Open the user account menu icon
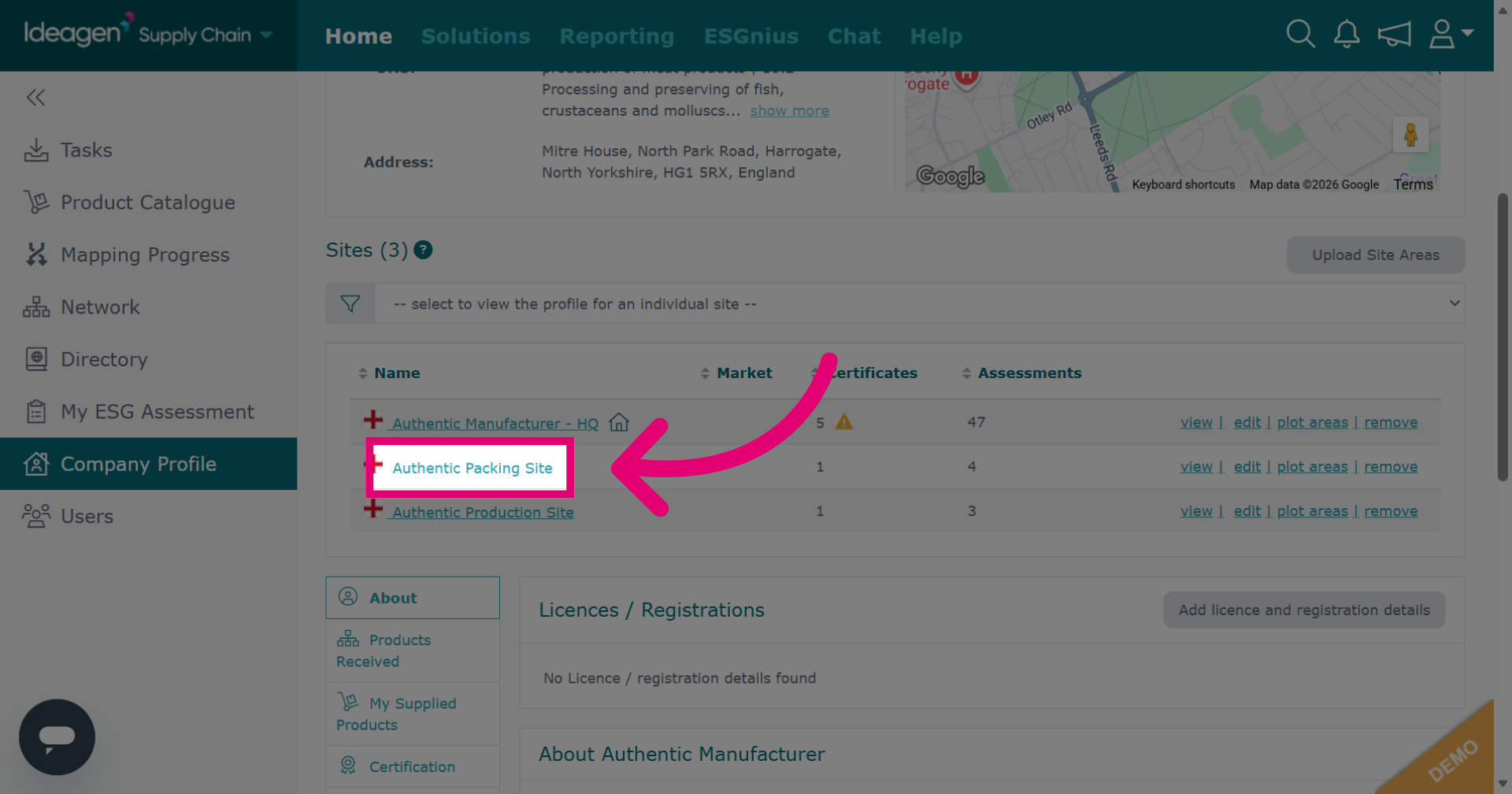 [1451, 34]
